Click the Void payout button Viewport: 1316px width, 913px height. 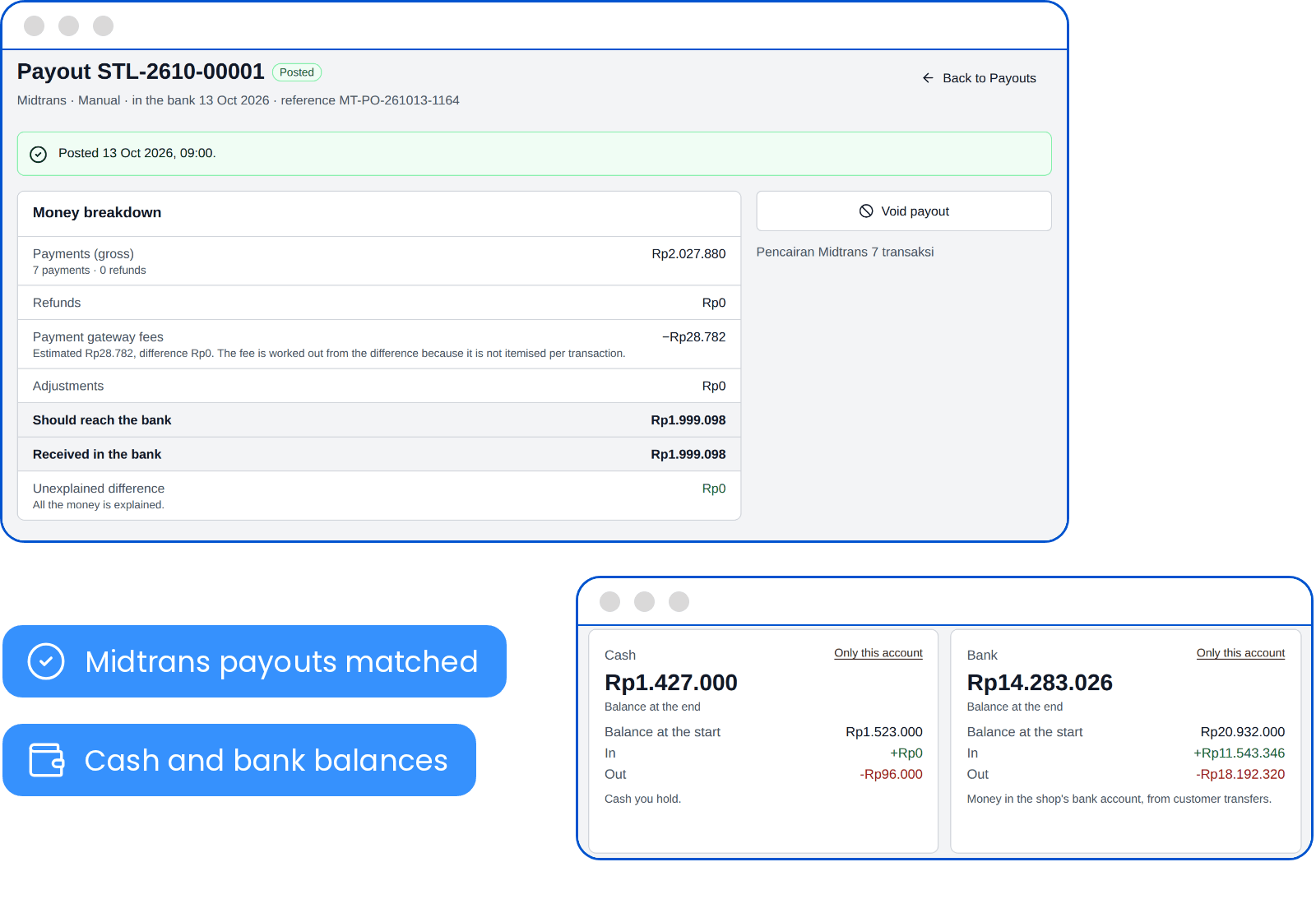coord(904,211)
